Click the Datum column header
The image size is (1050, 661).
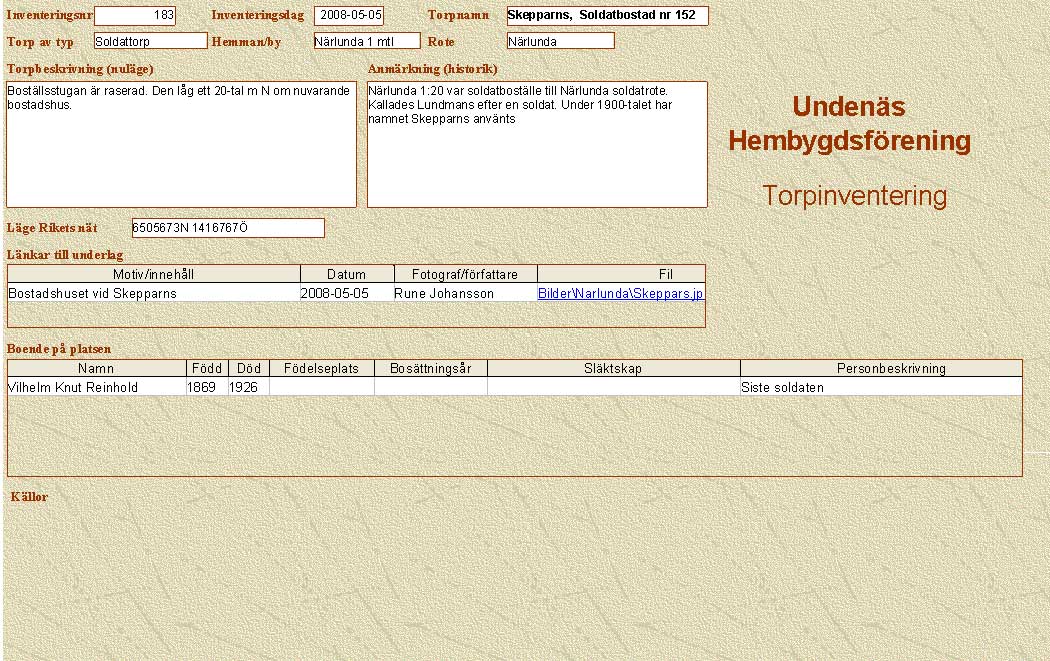pos(347,274)
